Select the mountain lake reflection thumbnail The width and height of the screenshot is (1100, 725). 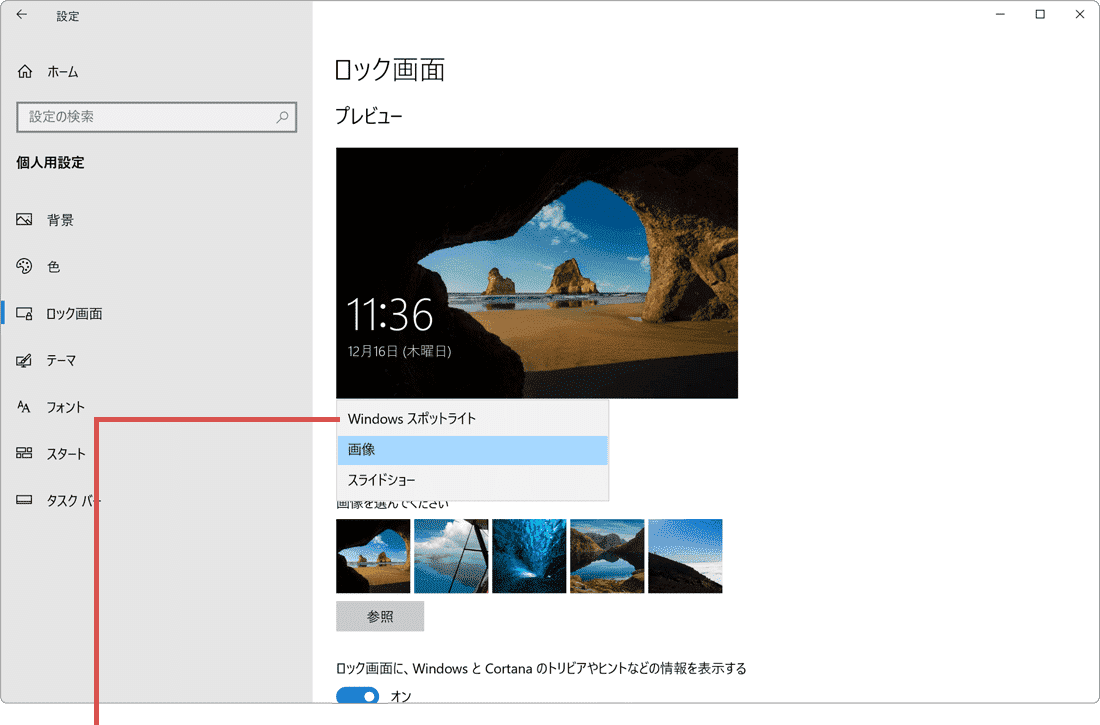[x=607, y=556]
